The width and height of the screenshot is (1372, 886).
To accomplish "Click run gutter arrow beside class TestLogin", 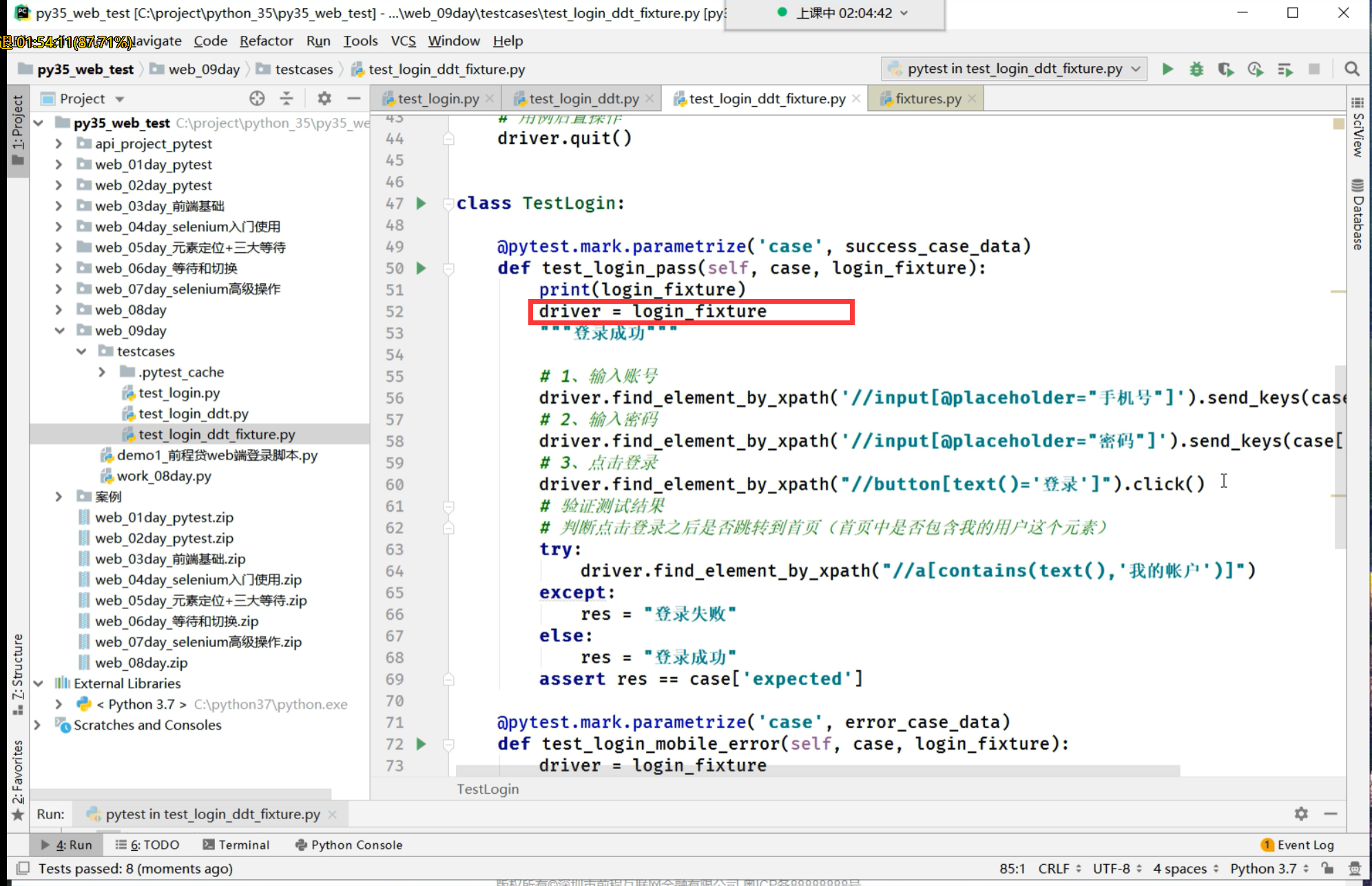I will point(422,203).
